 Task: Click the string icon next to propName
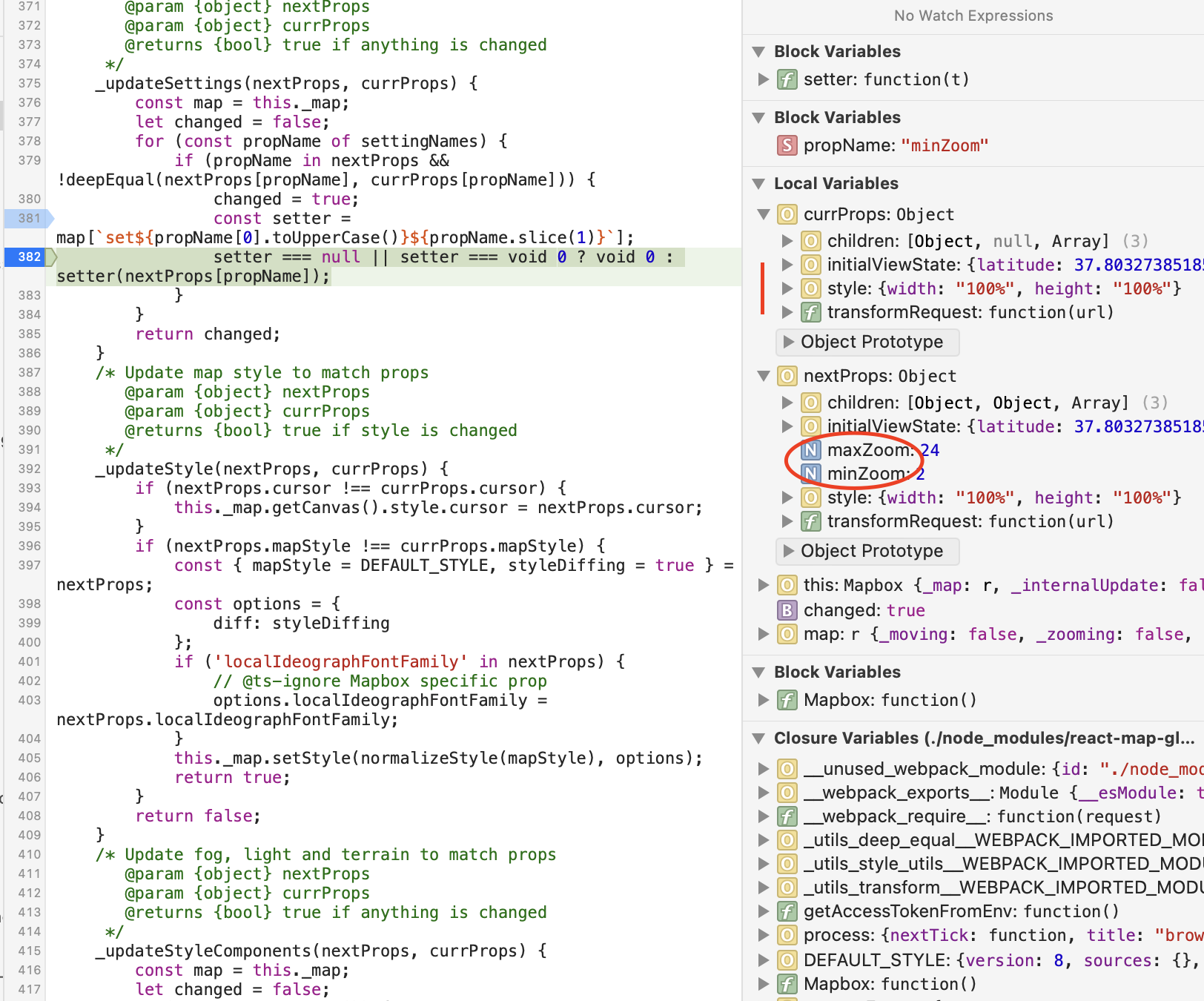(787, 145)
